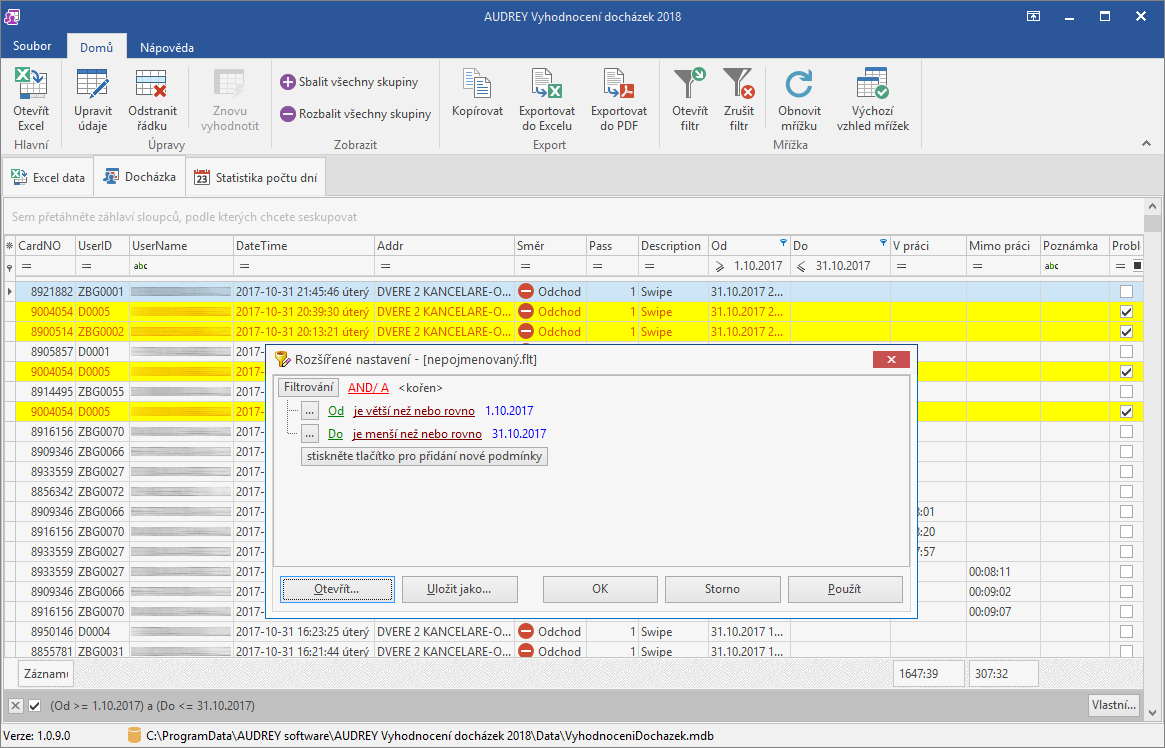Click the add new condition button
The image size is (1165, 748).
click(424, 456)
